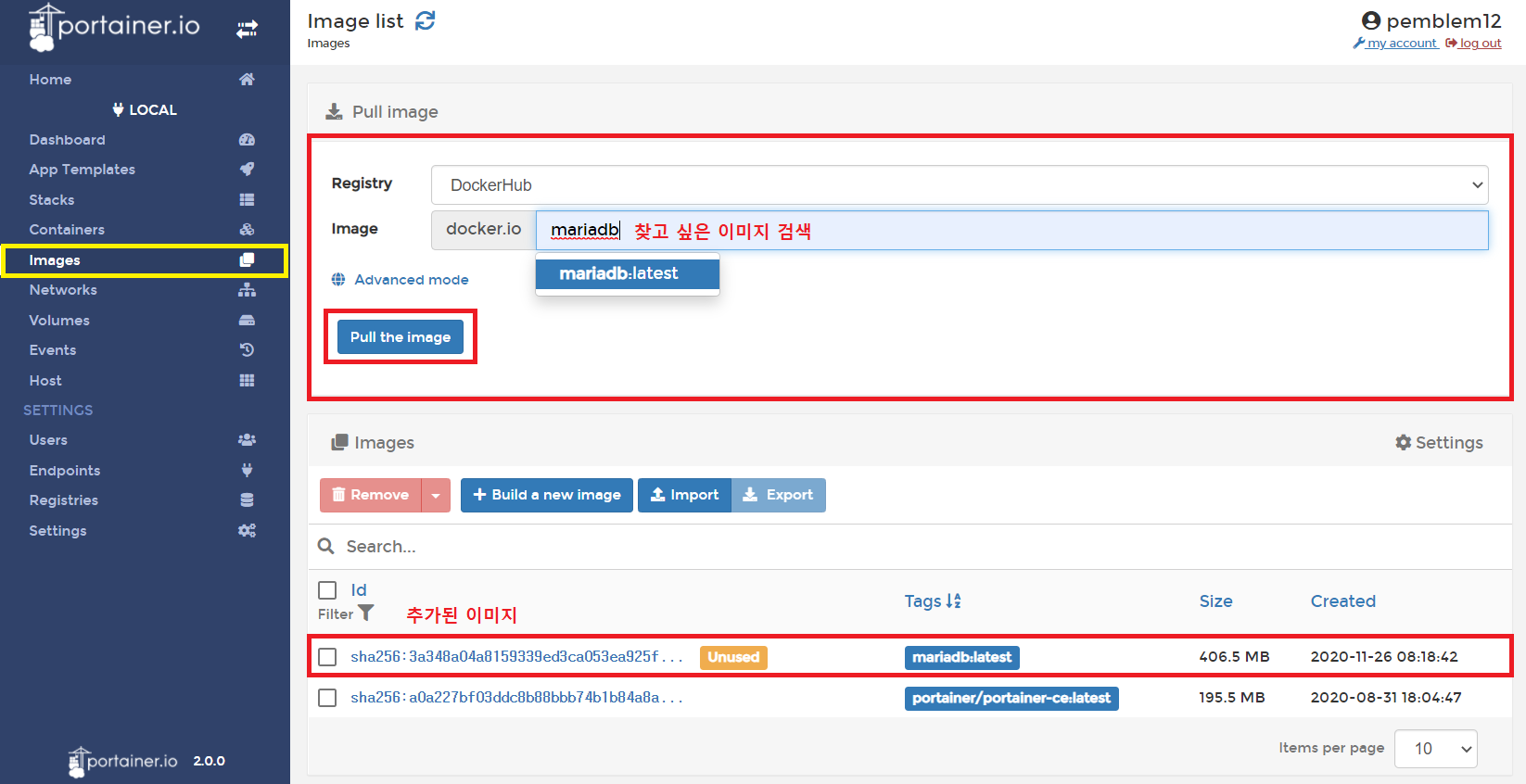Click the Host grid icon

247,380
